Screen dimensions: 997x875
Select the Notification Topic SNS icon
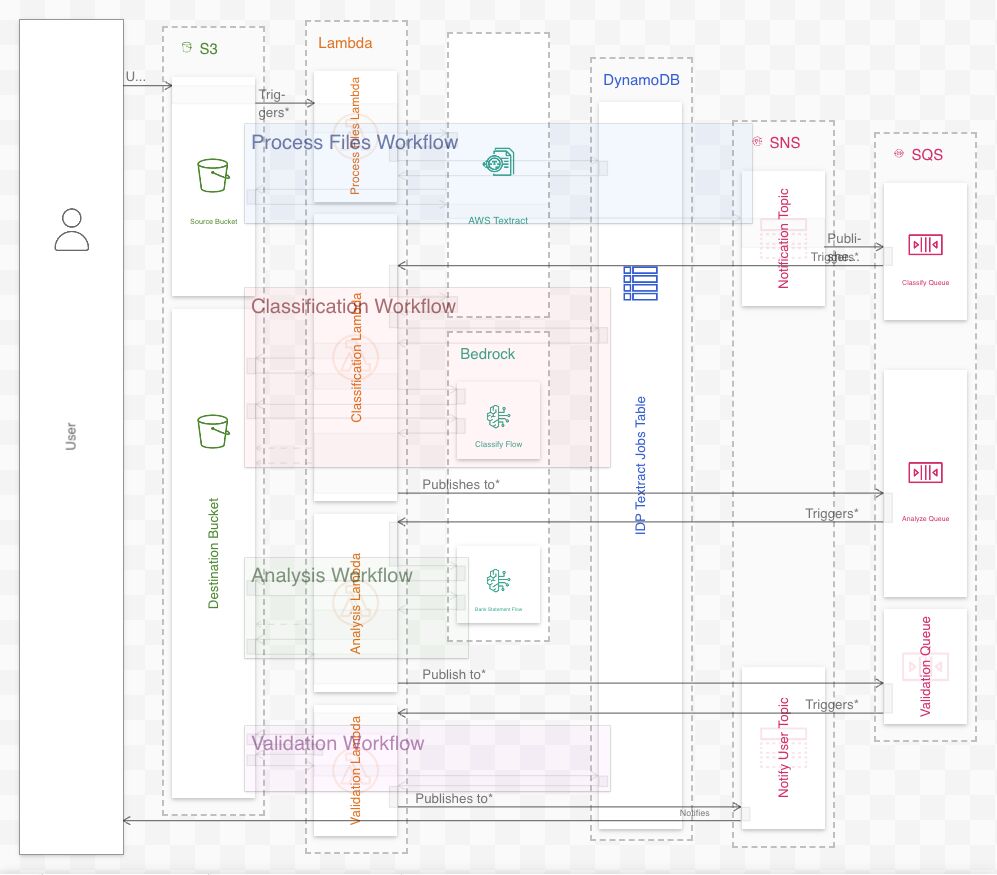coord(783,238)
